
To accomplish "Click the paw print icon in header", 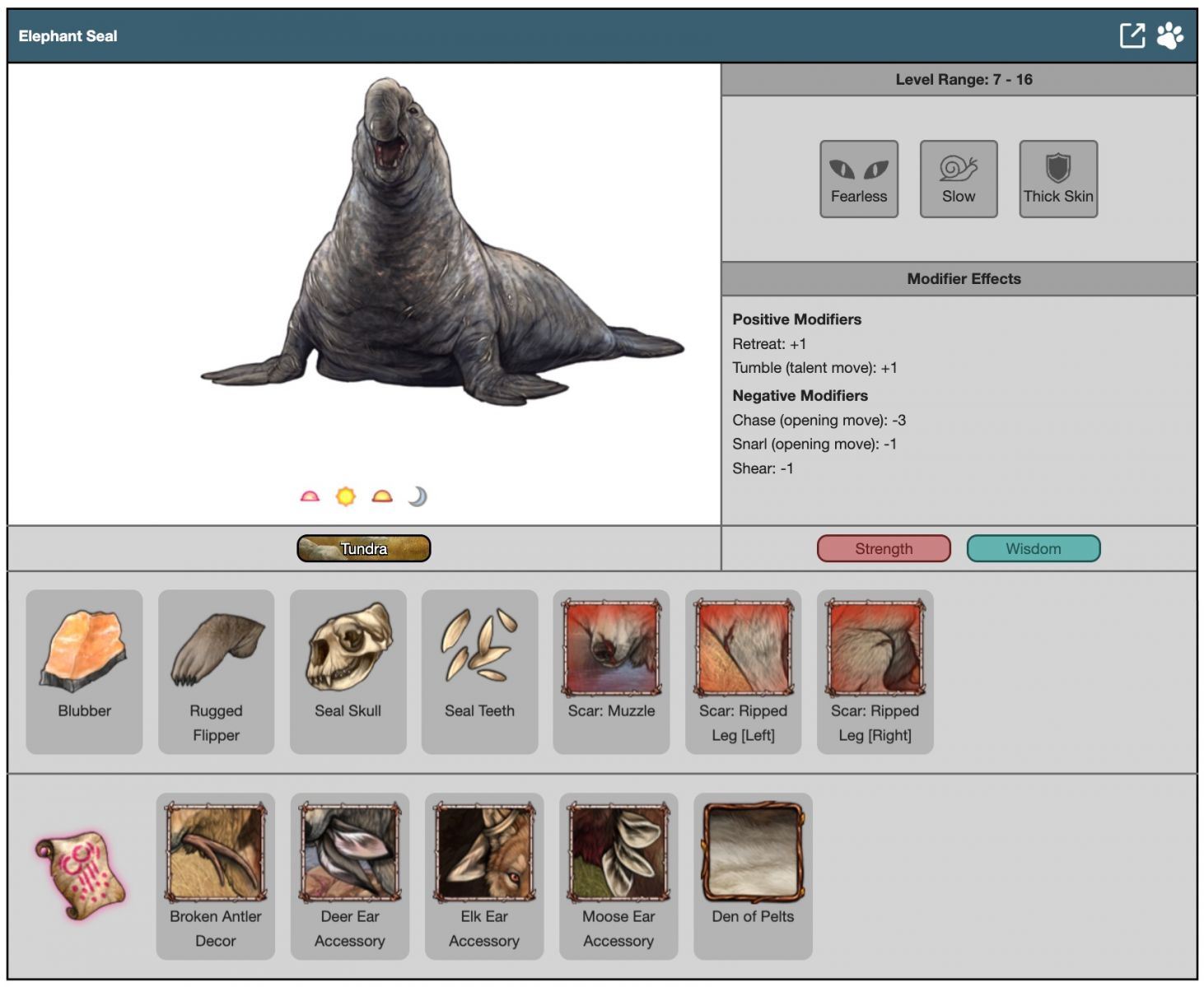I will pos(1169,35).
